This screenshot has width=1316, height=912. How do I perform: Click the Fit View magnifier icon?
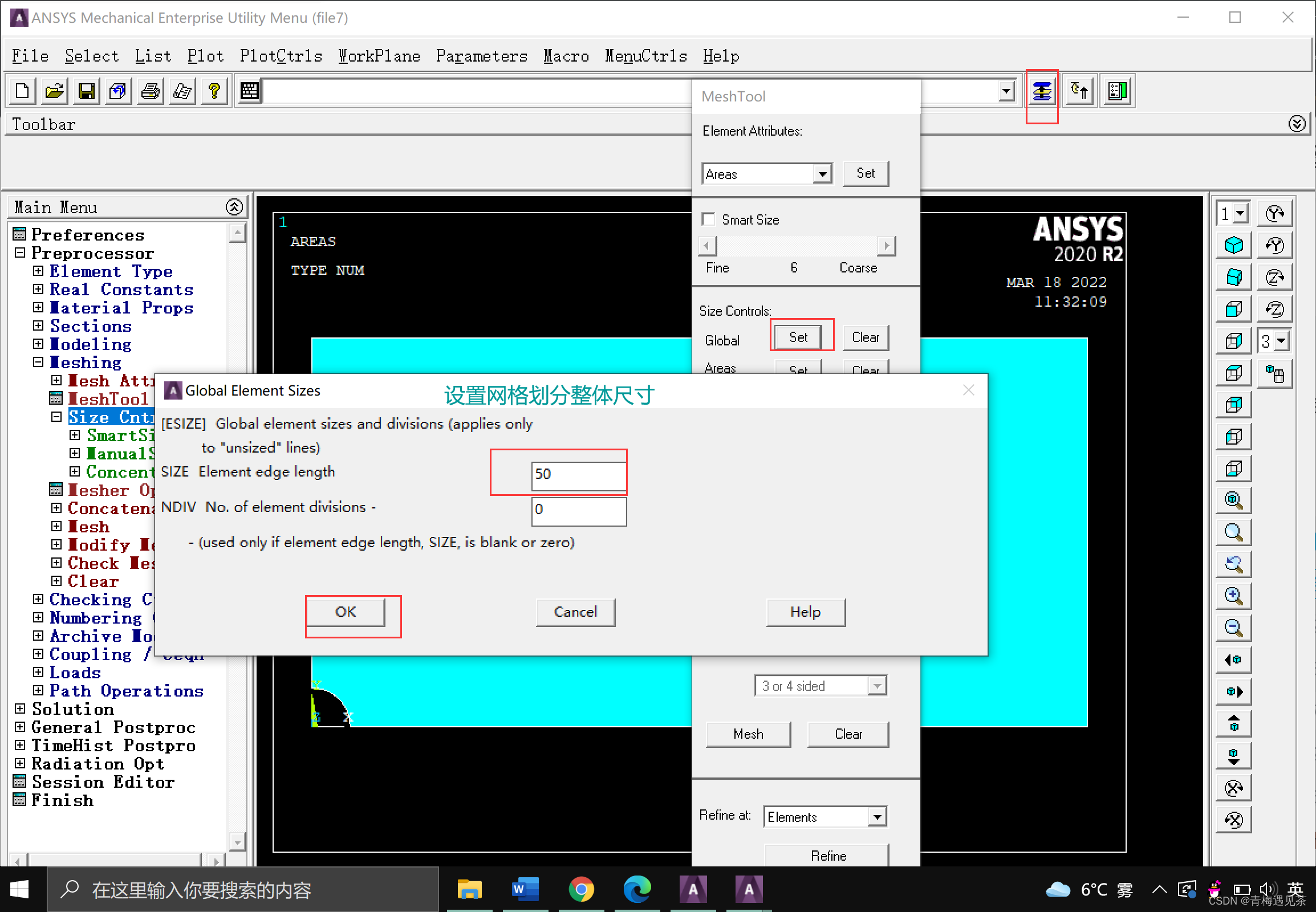coord(1234,500)
